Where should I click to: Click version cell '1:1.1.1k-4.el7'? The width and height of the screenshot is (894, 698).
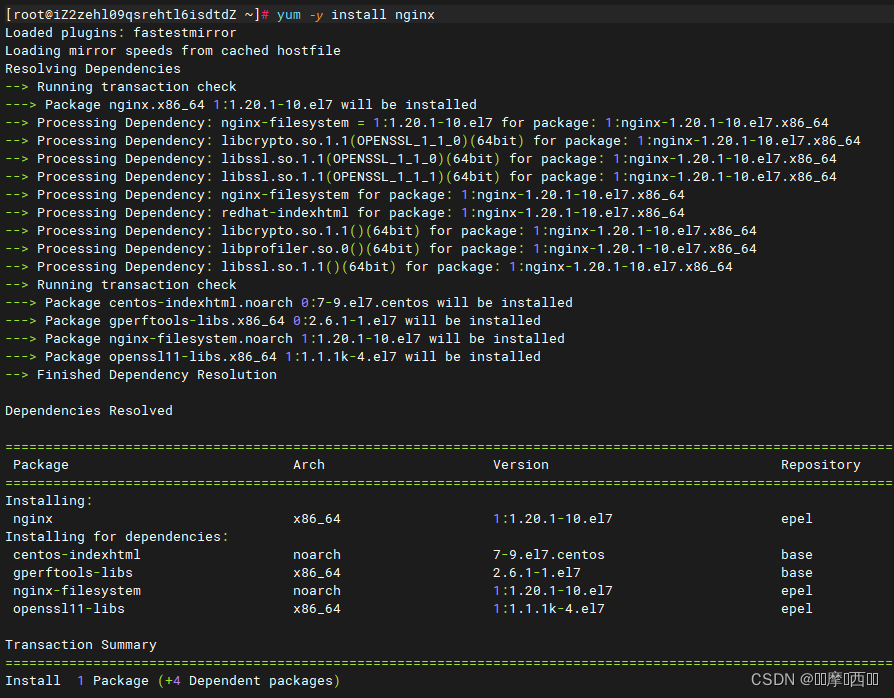pos(549,609)
